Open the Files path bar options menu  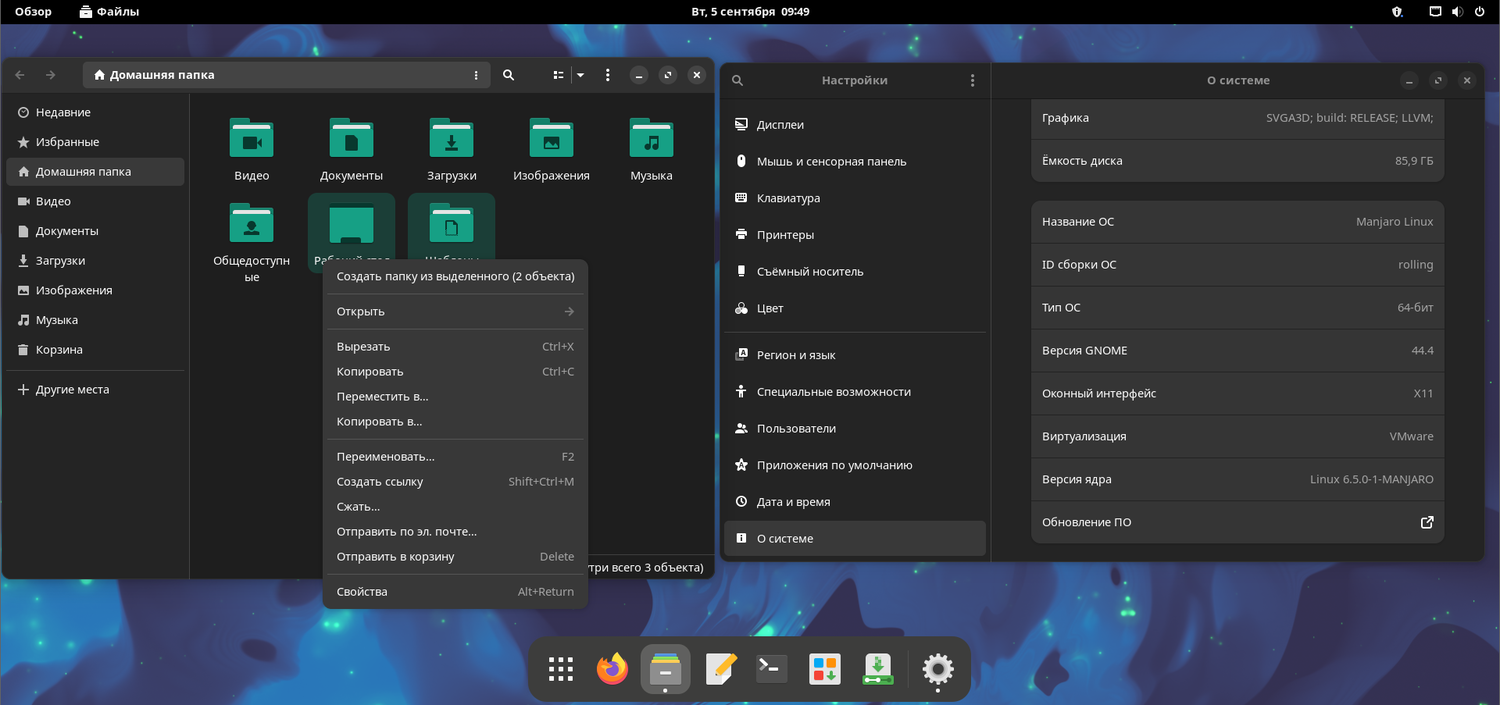pos(476,75)
